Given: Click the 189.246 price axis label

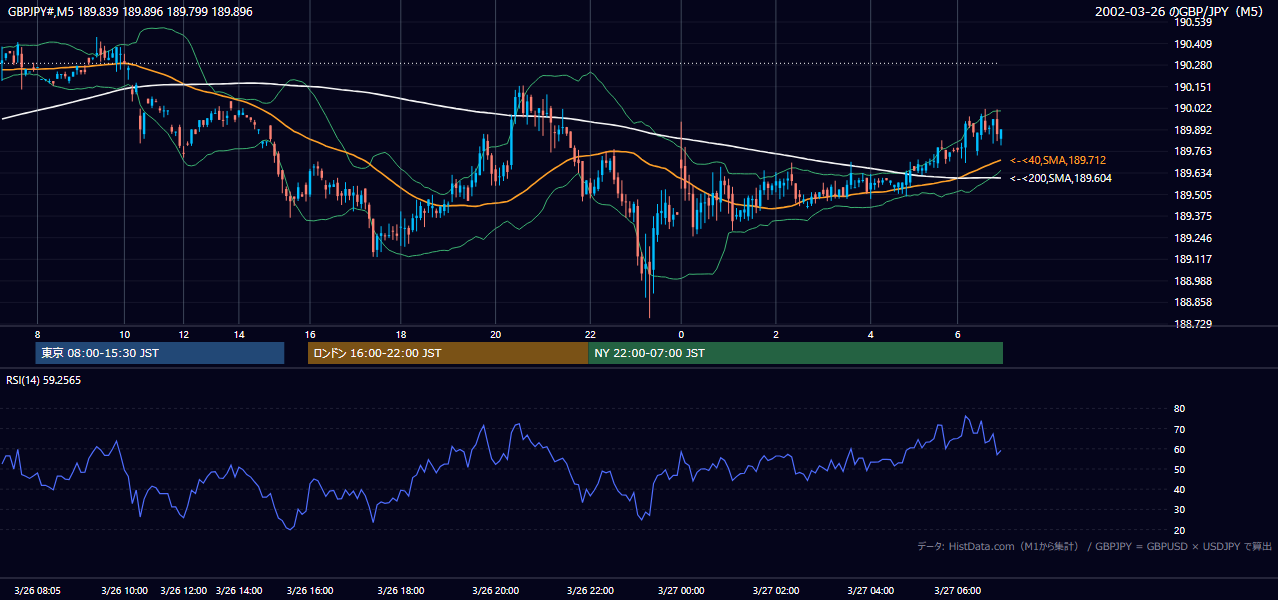Looking at the screenshot, I should click(x=1194, y=238).
